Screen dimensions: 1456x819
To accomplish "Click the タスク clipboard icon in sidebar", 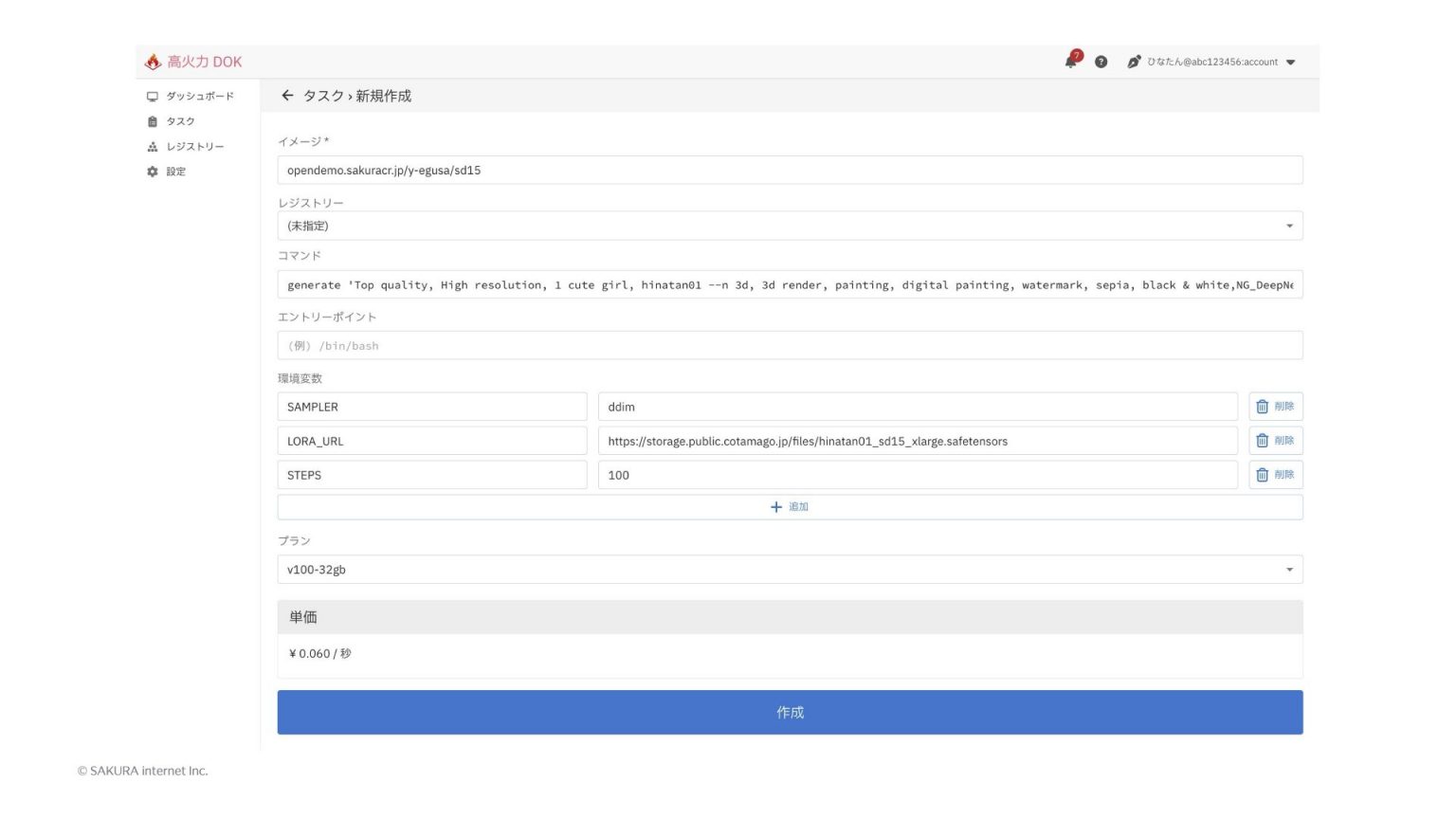I will tap(153, 120).
